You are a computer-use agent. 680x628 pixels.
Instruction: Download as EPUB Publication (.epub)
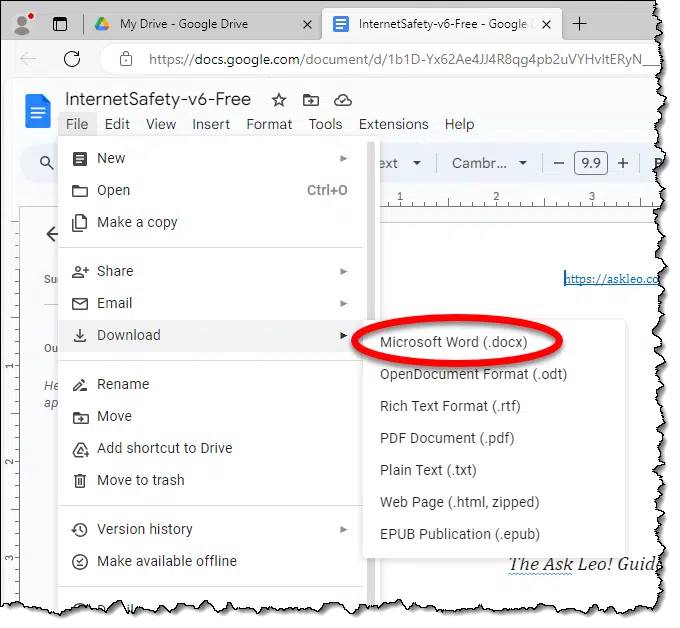click(494, 535)
